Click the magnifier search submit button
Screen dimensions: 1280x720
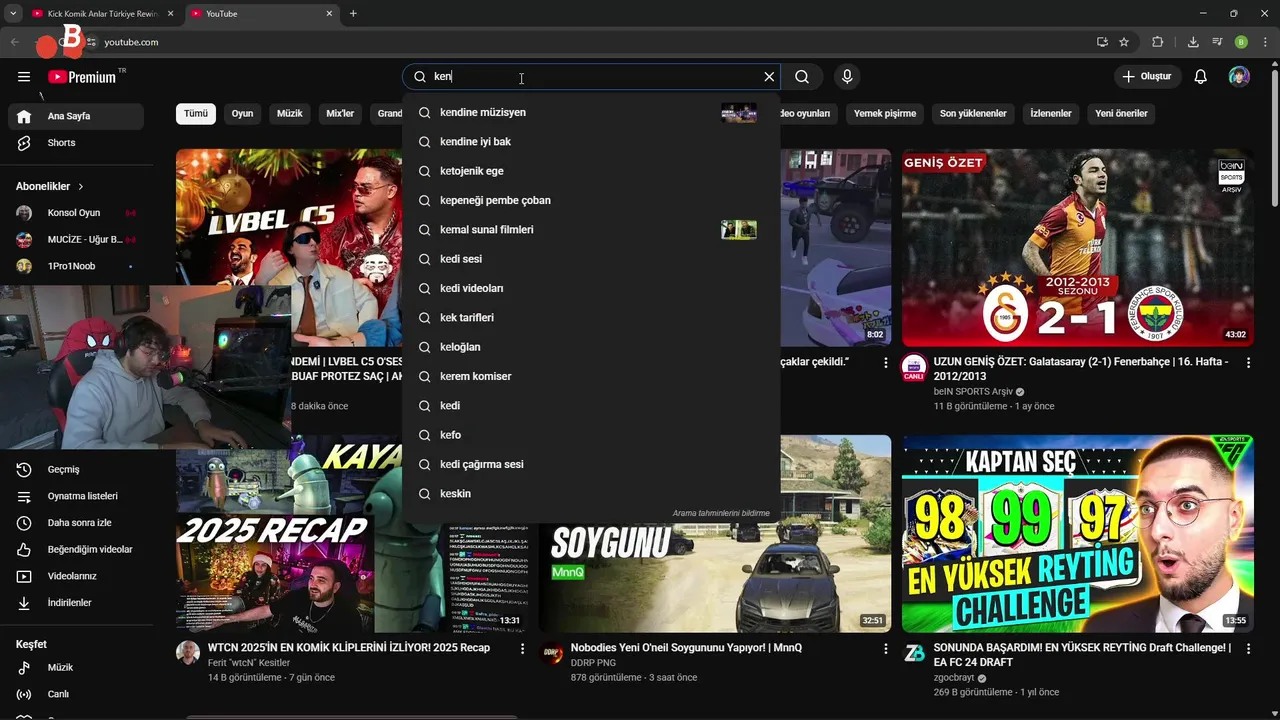802,77
